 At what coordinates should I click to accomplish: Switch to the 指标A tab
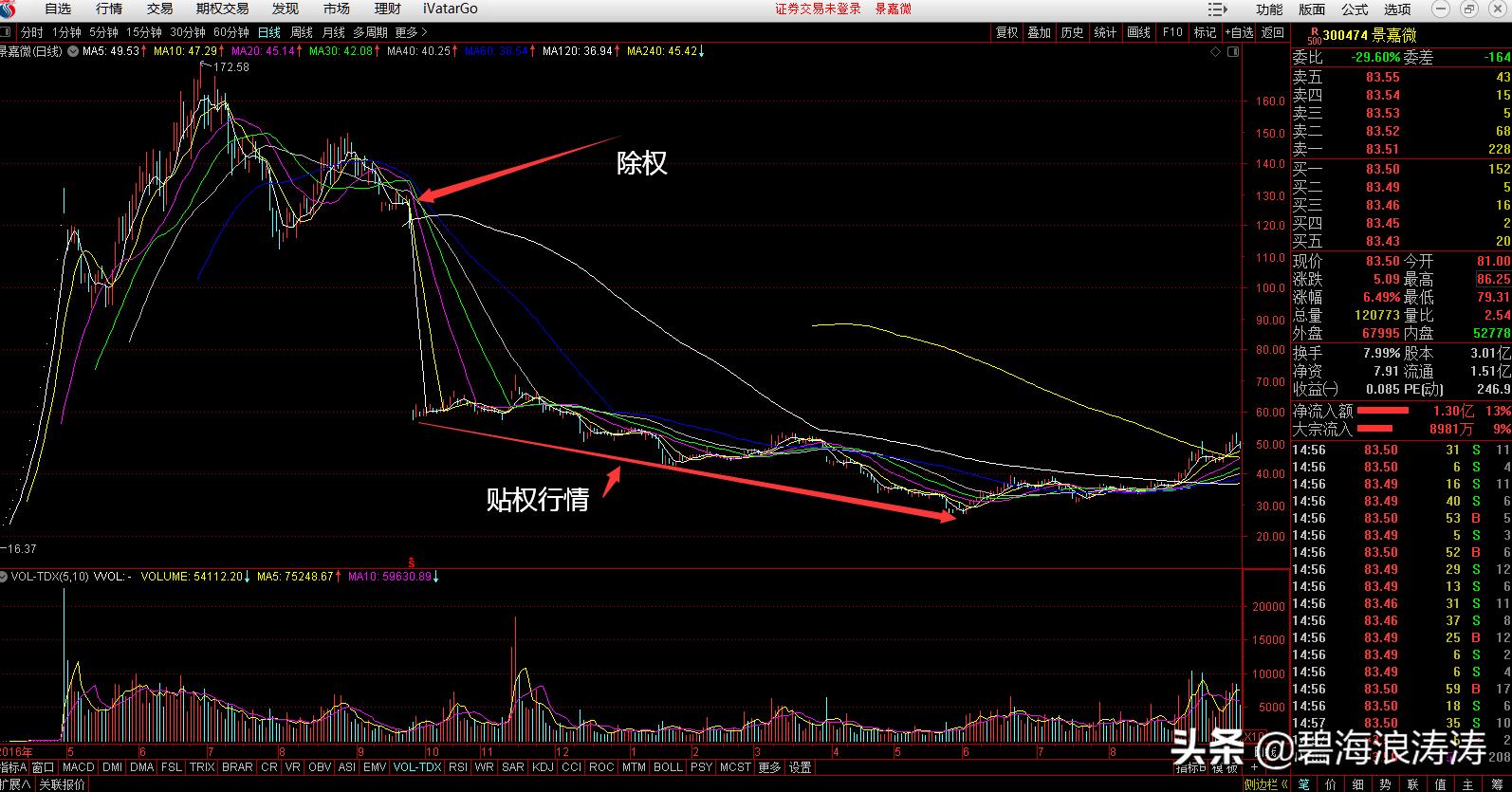click(13, 767)
